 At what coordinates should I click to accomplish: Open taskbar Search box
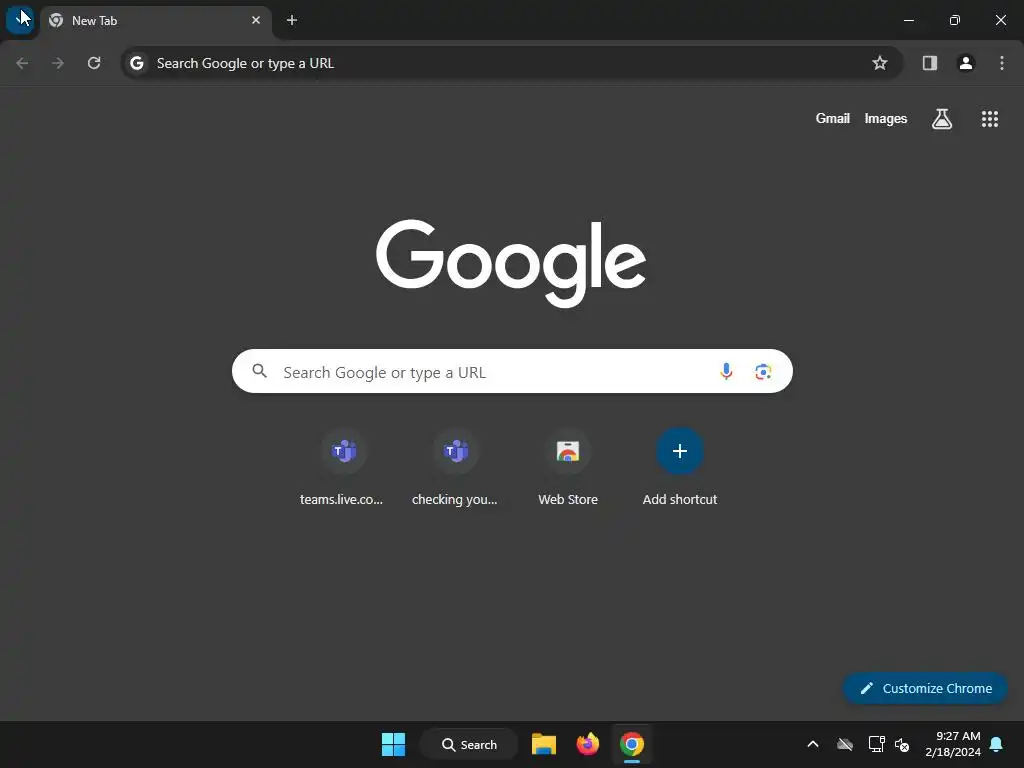469,744
